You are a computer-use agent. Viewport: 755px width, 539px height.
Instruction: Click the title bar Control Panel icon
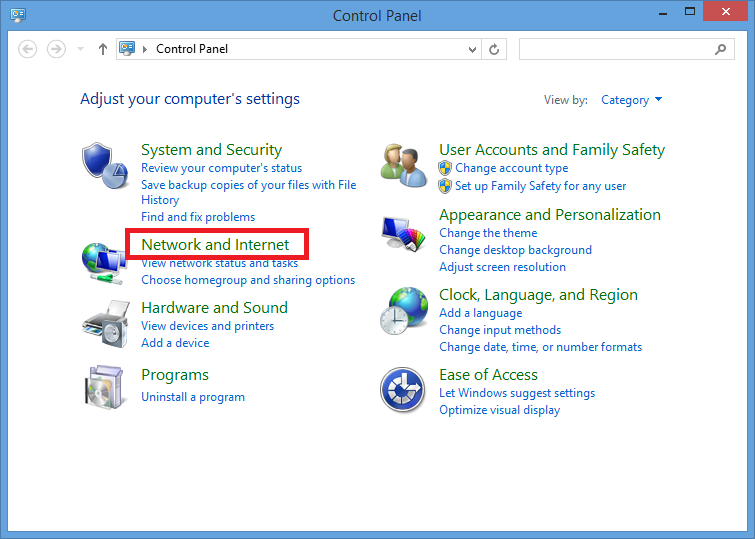point(18,15)
